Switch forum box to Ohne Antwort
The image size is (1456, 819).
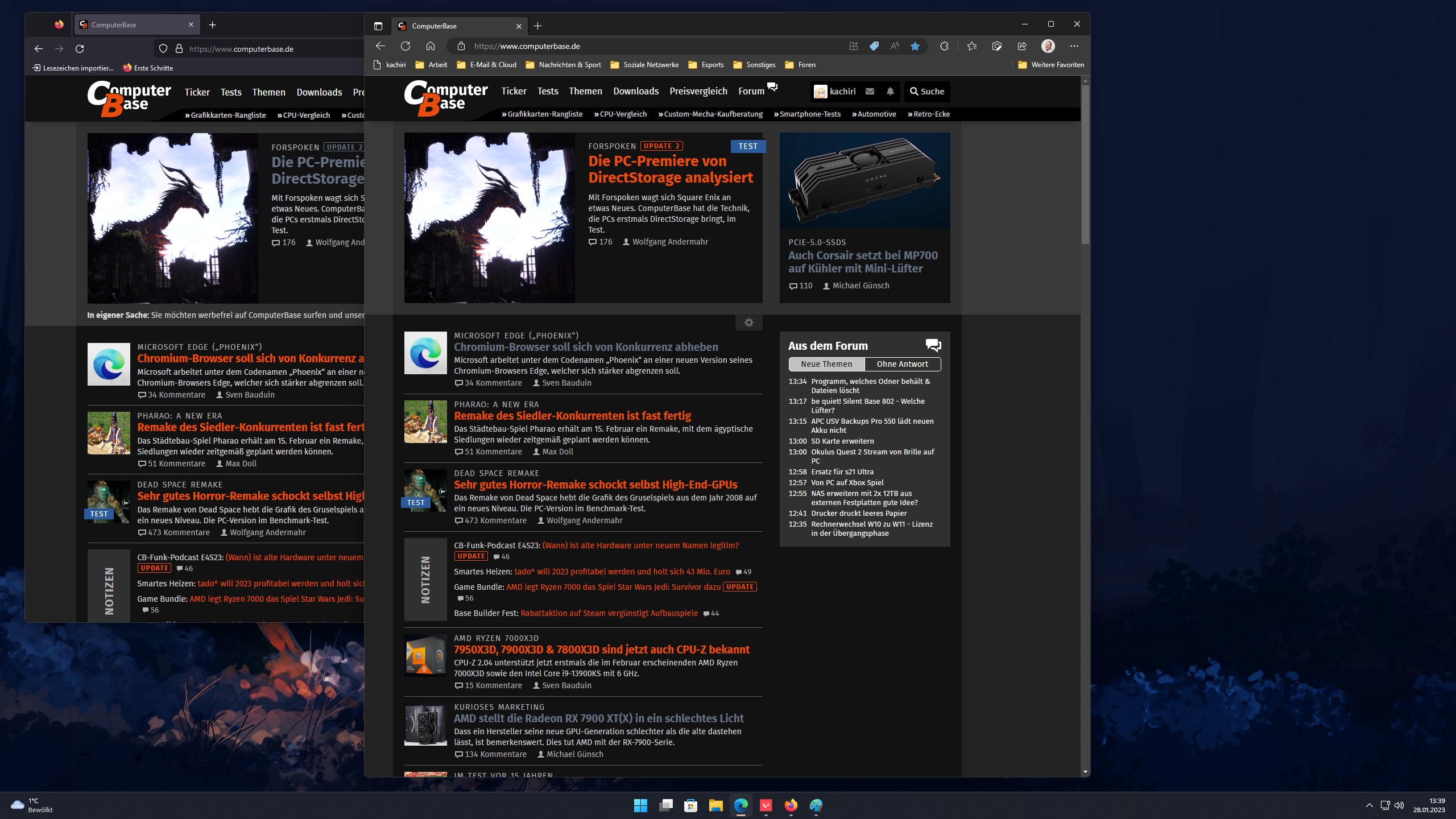(x=902, y=364)
